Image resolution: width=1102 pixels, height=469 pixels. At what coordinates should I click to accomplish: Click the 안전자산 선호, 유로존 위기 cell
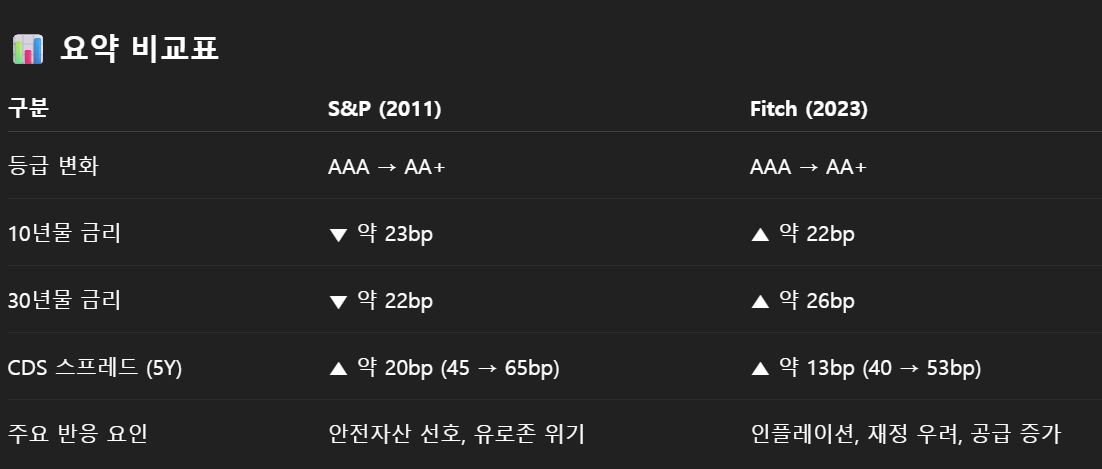click(456, 434)
